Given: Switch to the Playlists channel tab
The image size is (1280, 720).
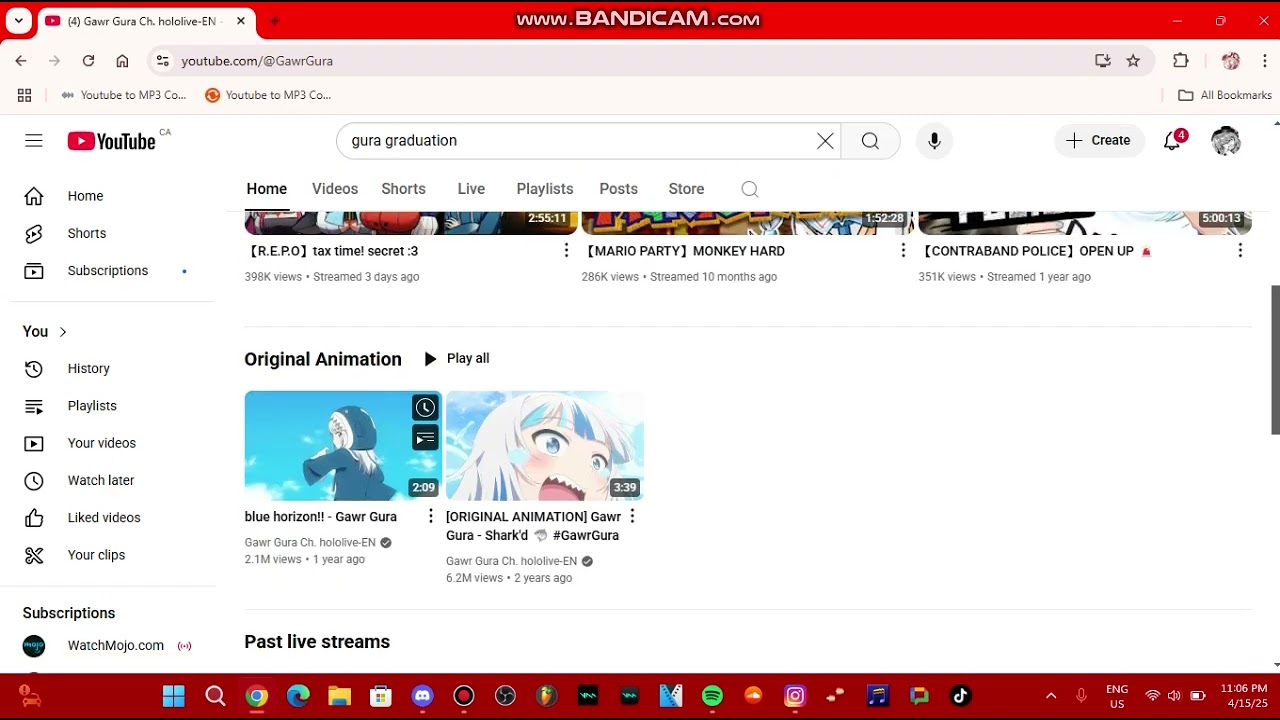Looking at the screenshot, I should tap(545, 189).
